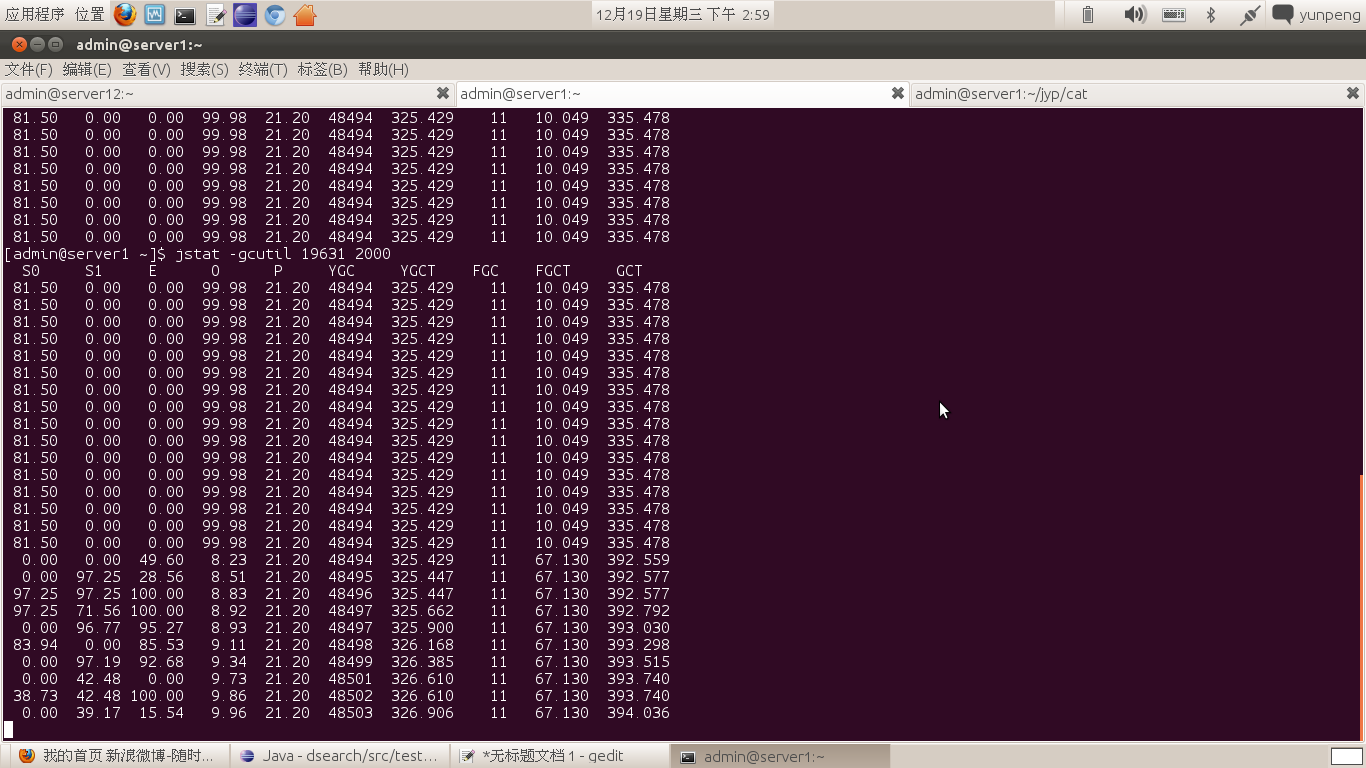
Task: Check the battery status indicator
Action: (x=1088, y=15)
